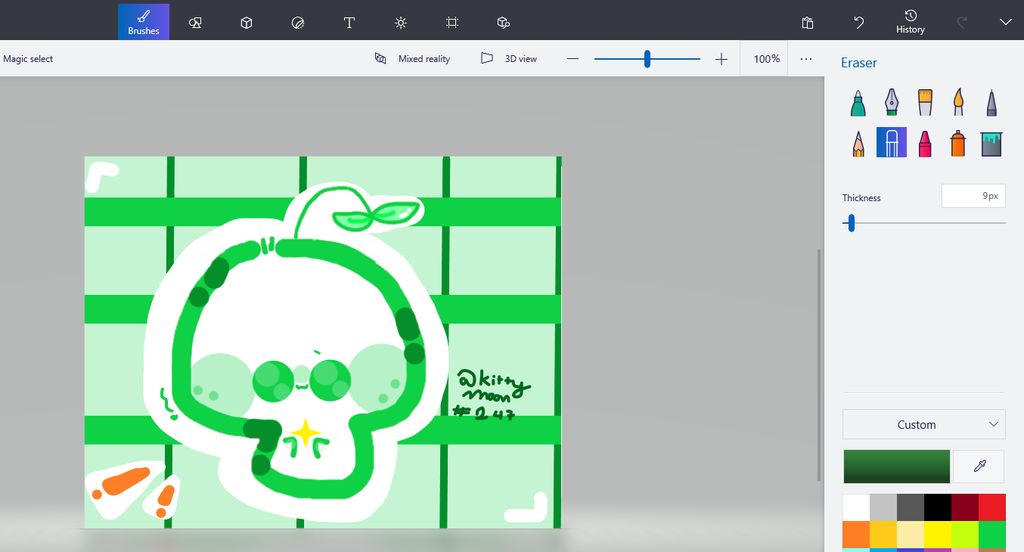Open the History panel
This screenshot has height=552, width=1024.
[x=910, y=22]
